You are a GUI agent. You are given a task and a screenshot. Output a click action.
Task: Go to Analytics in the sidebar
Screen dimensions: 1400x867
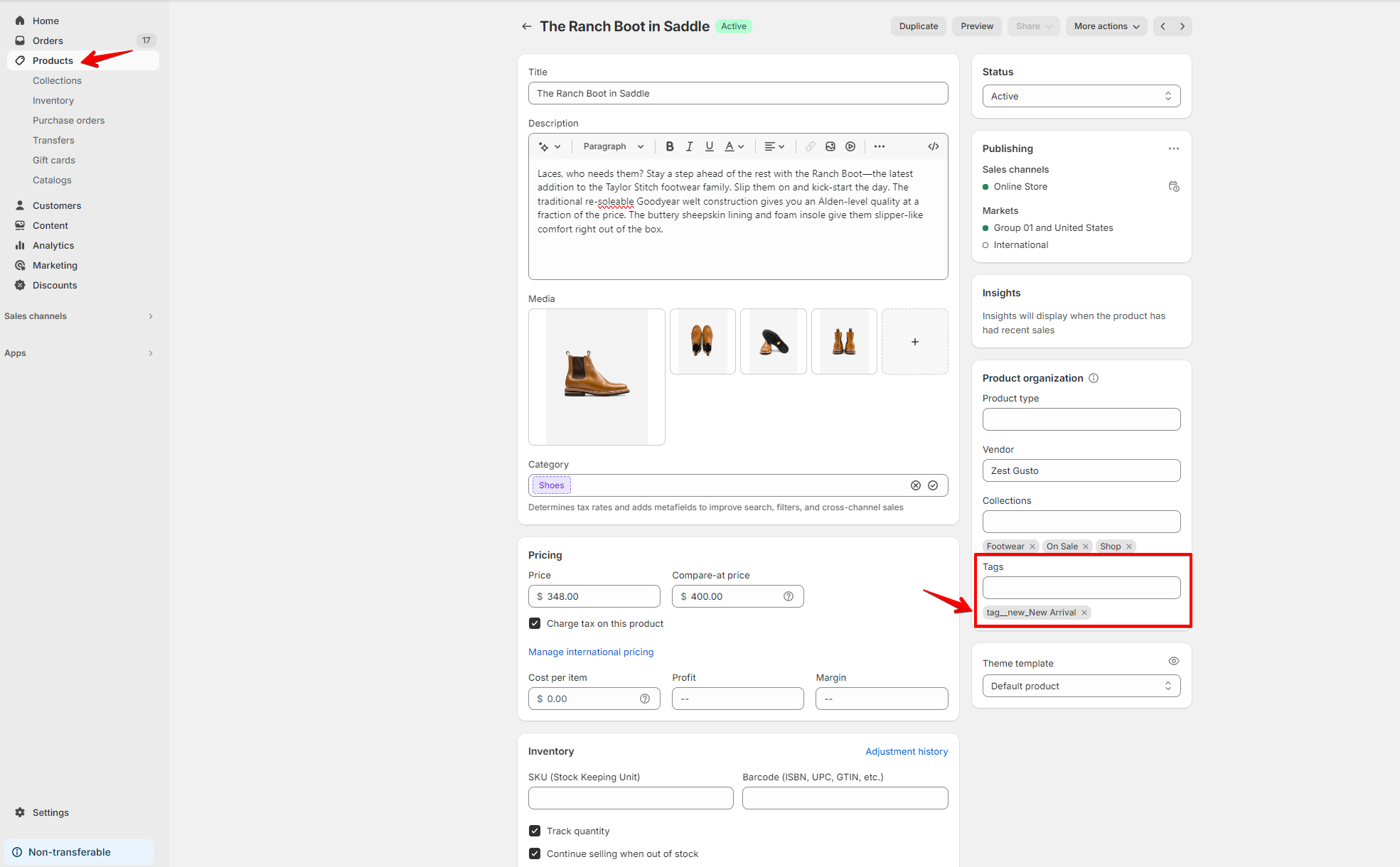pyautogui.click(x=53, y=245)
